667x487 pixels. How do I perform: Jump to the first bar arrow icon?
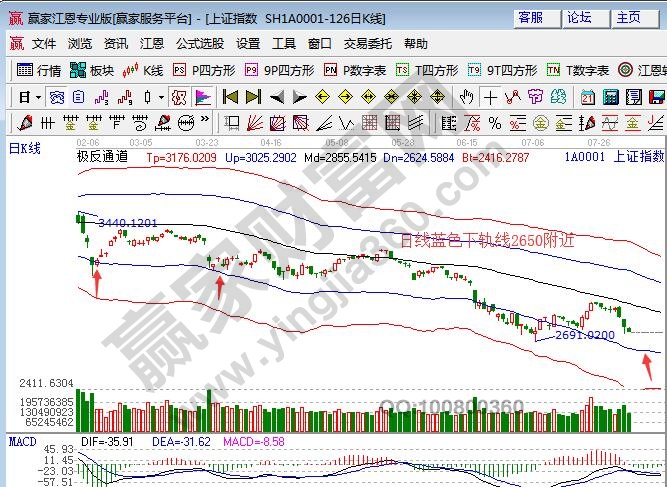point(231,97)
